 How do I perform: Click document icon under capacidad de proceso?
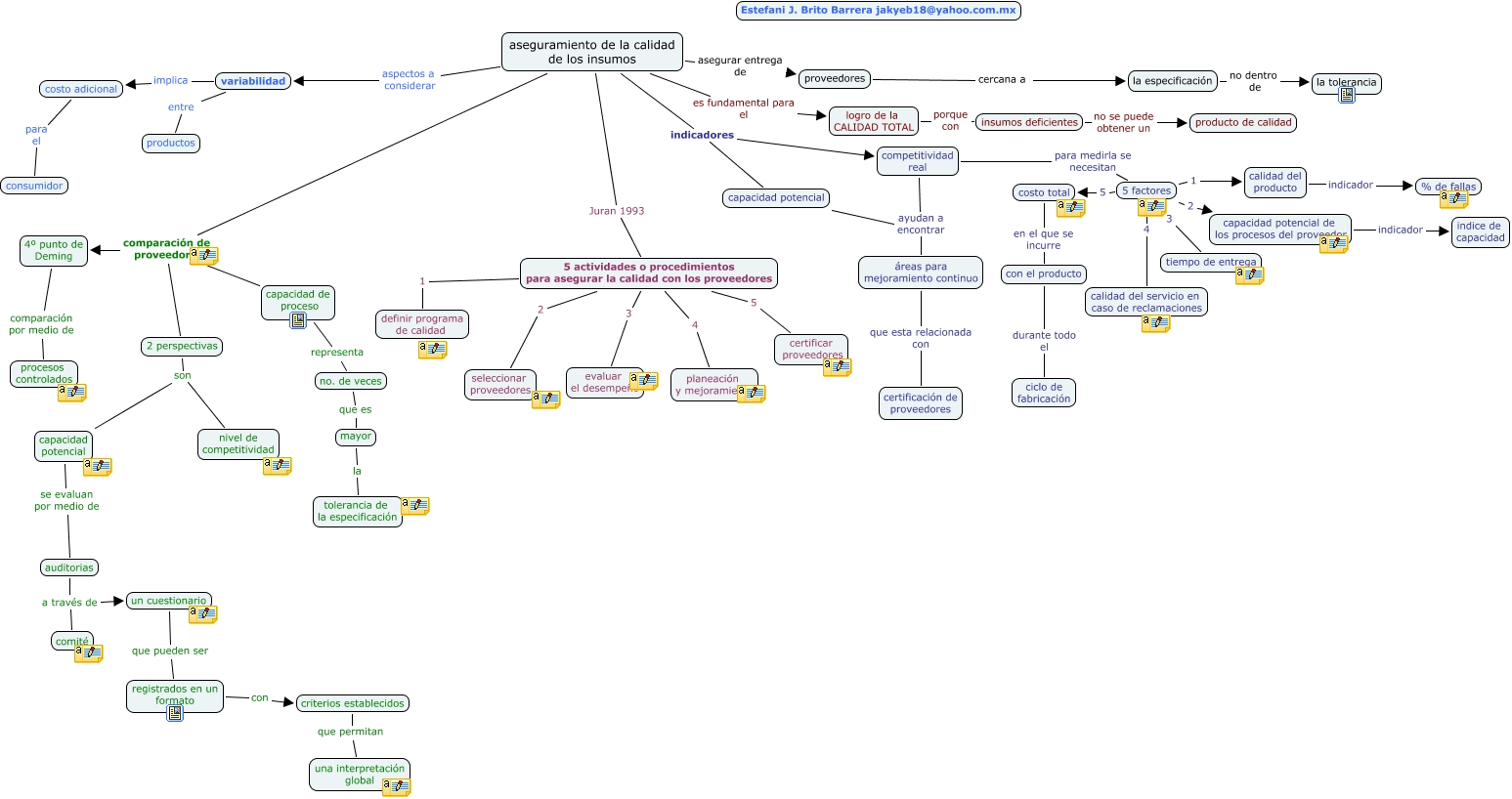tap(298, 320)
